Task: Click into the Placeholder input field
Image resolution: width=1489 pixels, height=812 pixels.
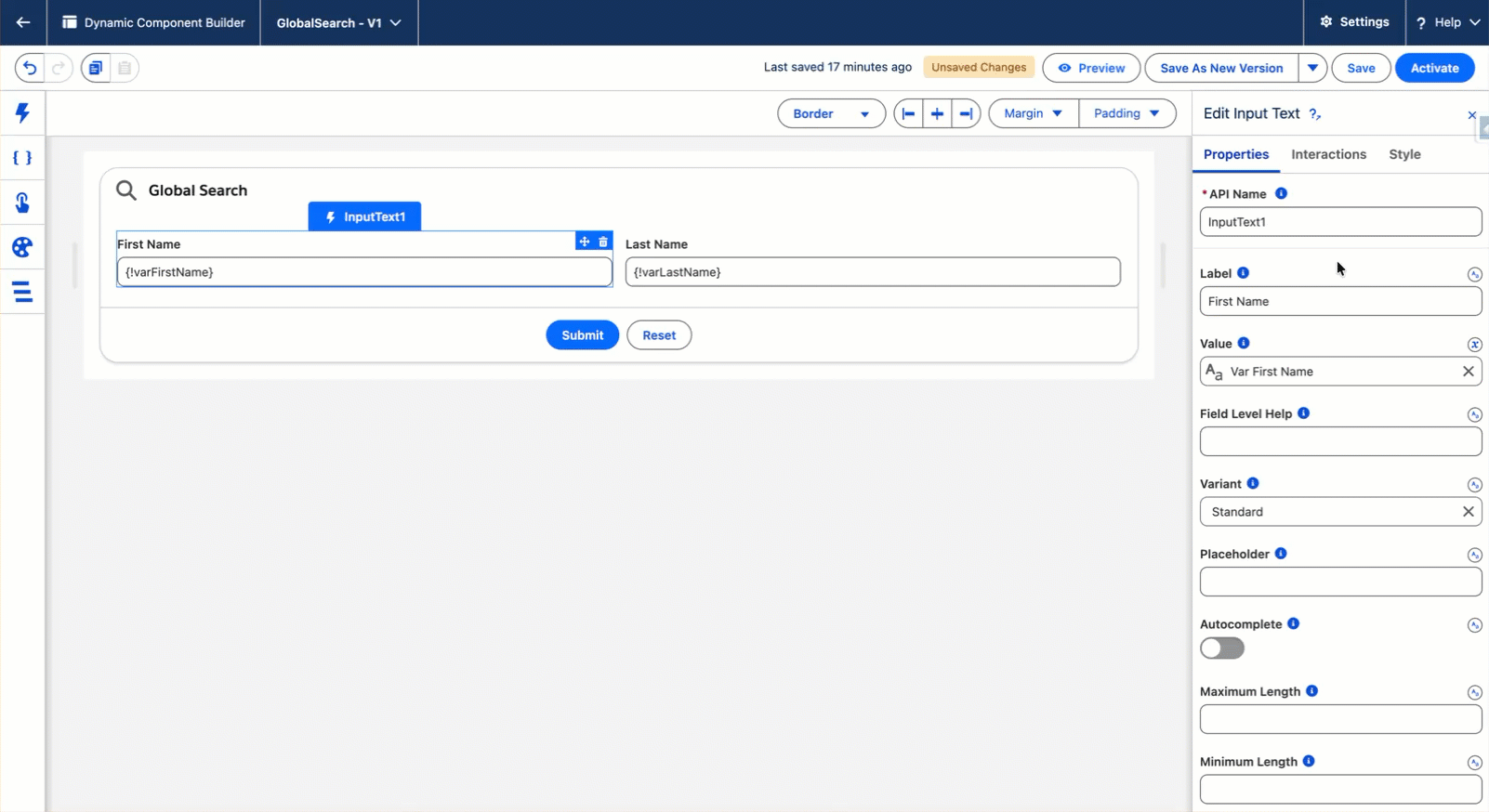Action: (1339, 583)
